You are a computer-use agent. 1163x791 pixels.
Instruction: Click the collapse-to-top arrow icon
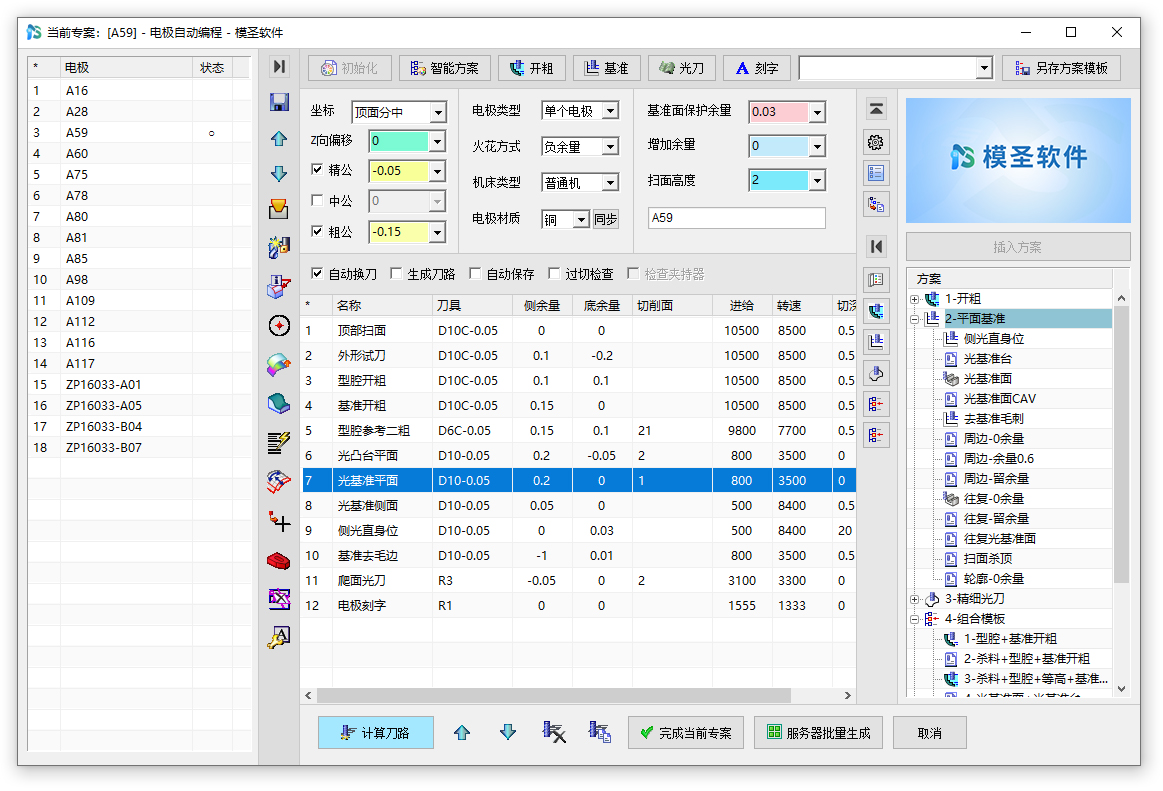coord(876,109)
